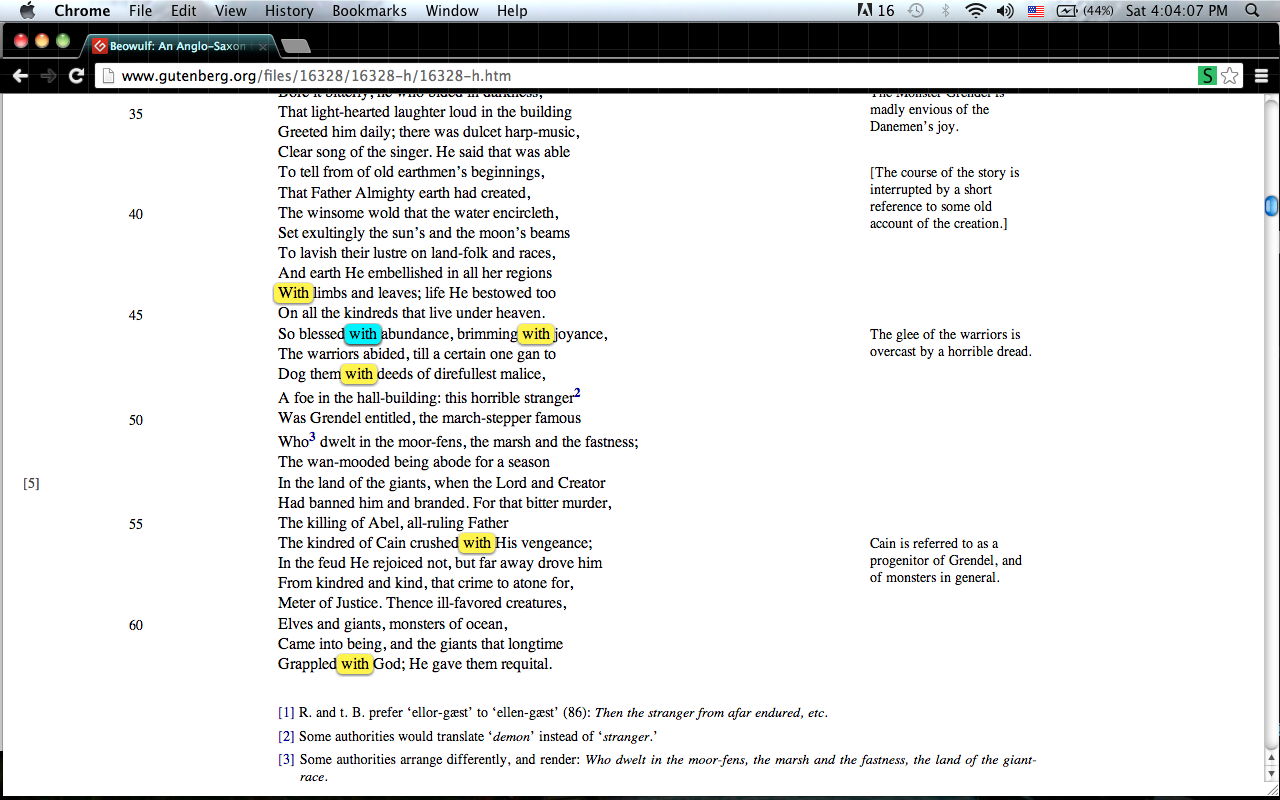The image size is (1280, 800).
Task: Open the Help menu
Action: tap(512, 11)
